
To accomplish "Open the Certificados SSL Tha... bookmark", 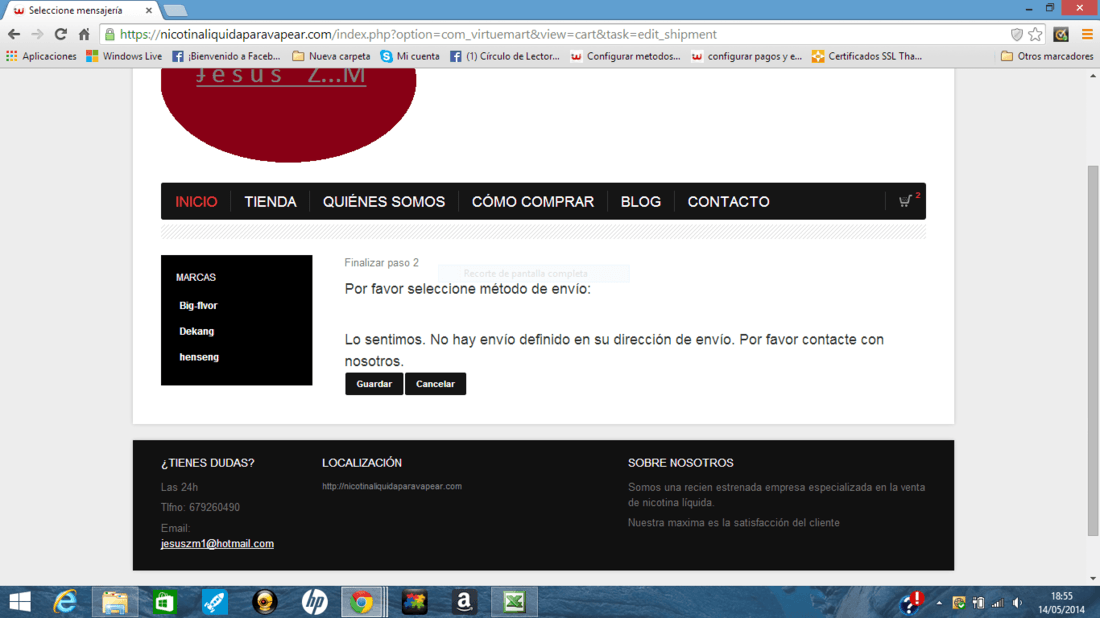I will (x=867, y=56).
